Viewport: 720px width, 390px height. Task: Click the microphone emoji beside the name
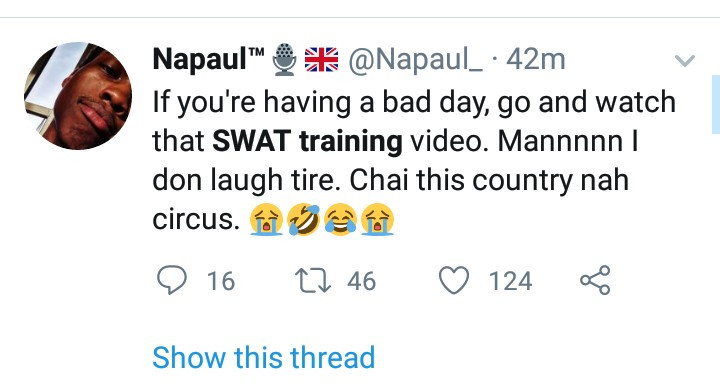(284, 59)
